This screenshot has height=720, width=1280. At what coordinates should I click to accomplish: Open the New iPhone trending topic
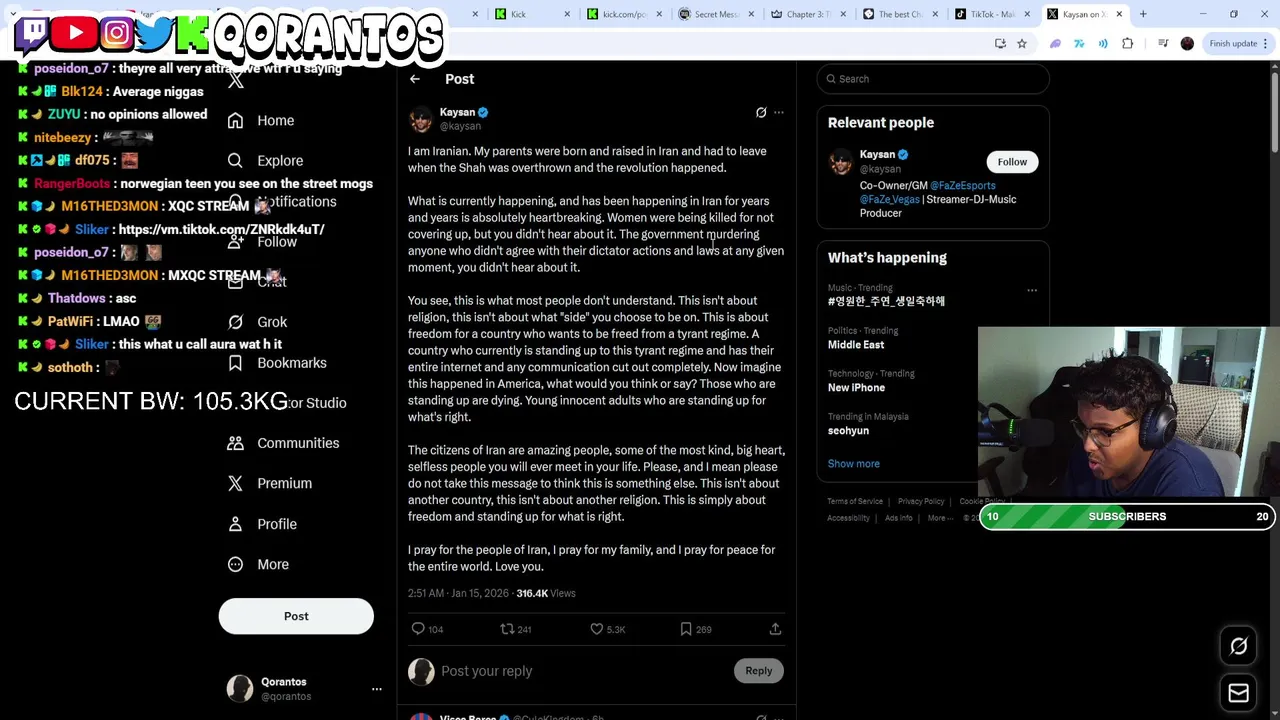[856, 388]
